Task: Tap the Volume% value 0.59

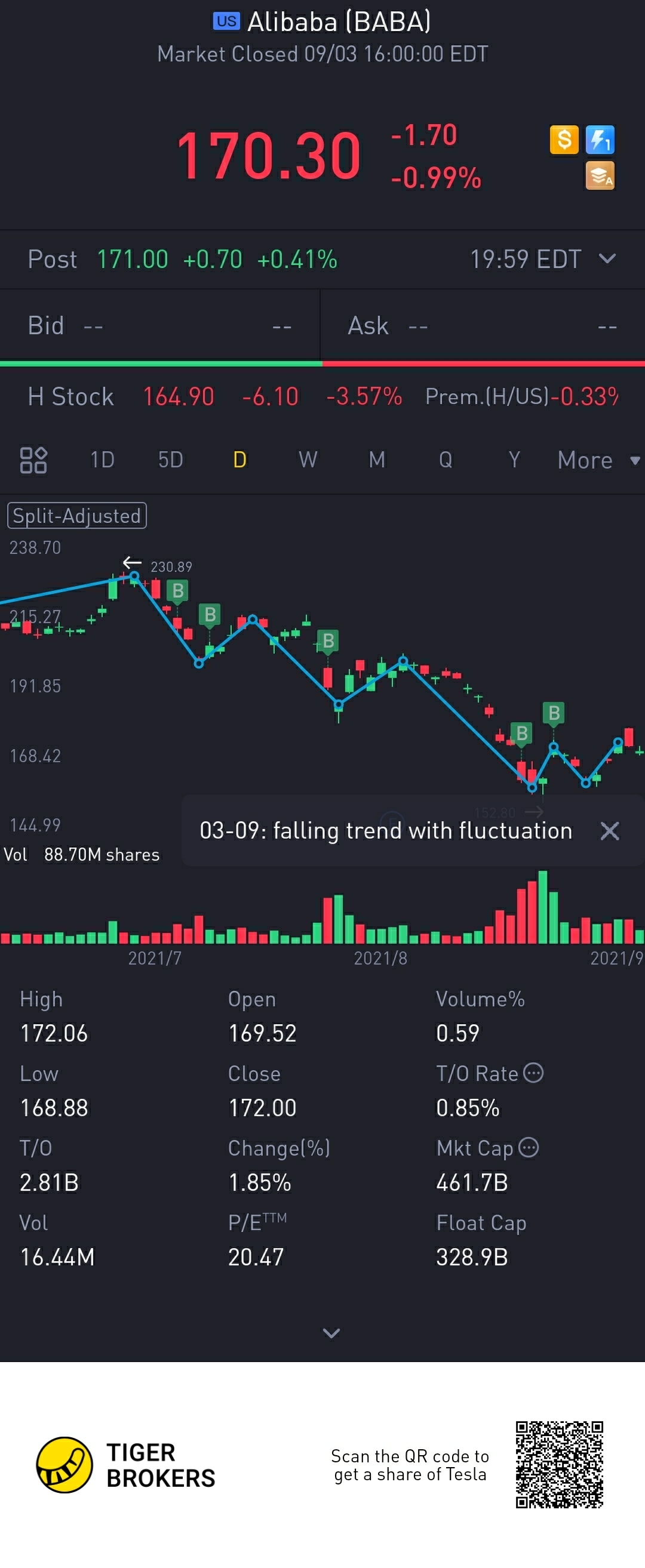Action: [x=458, y=1034]
